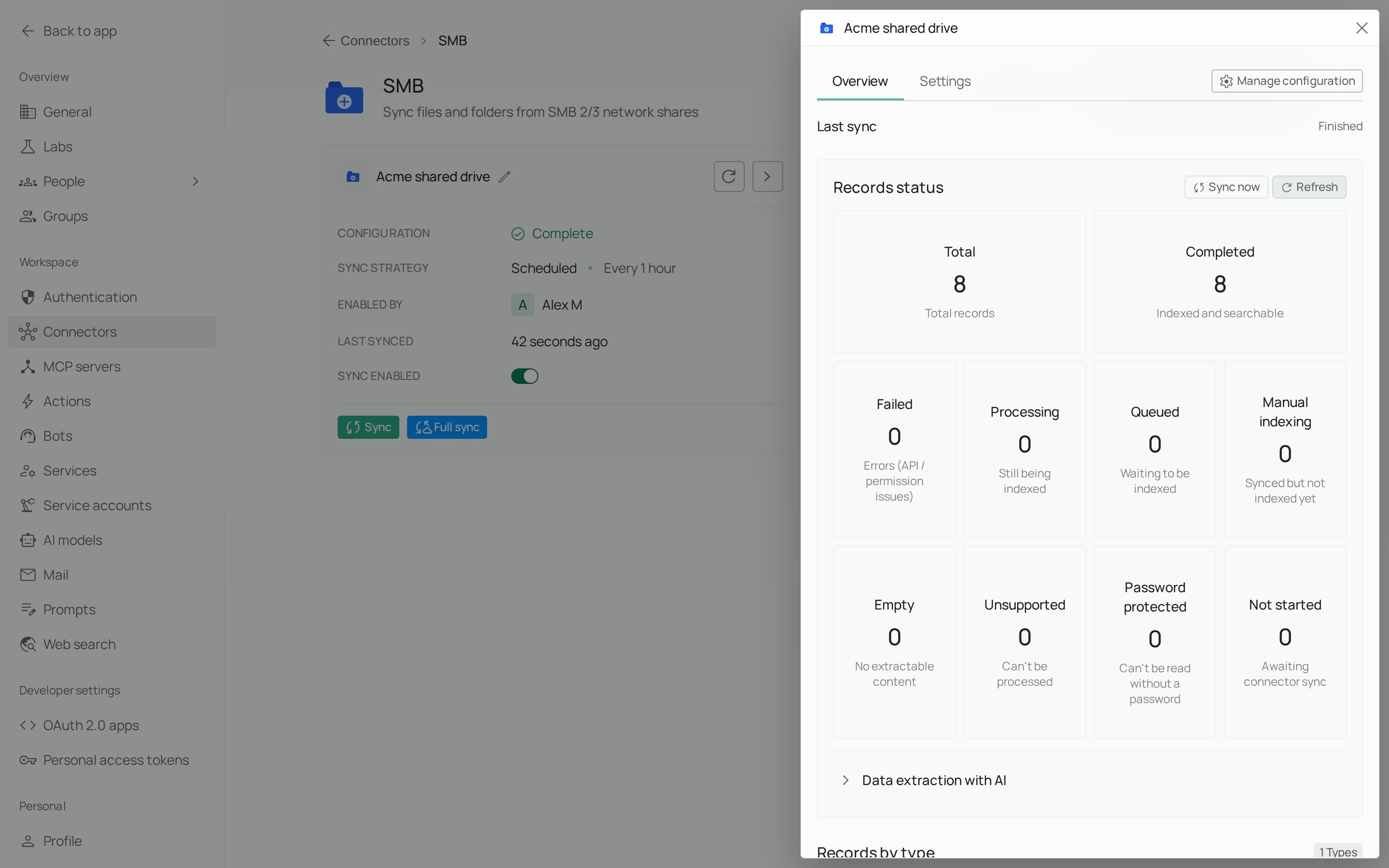This screenshot has height=868, width=1389.
Task: Click the Groups icon in sidebar
Action: (x=27, y=216)
